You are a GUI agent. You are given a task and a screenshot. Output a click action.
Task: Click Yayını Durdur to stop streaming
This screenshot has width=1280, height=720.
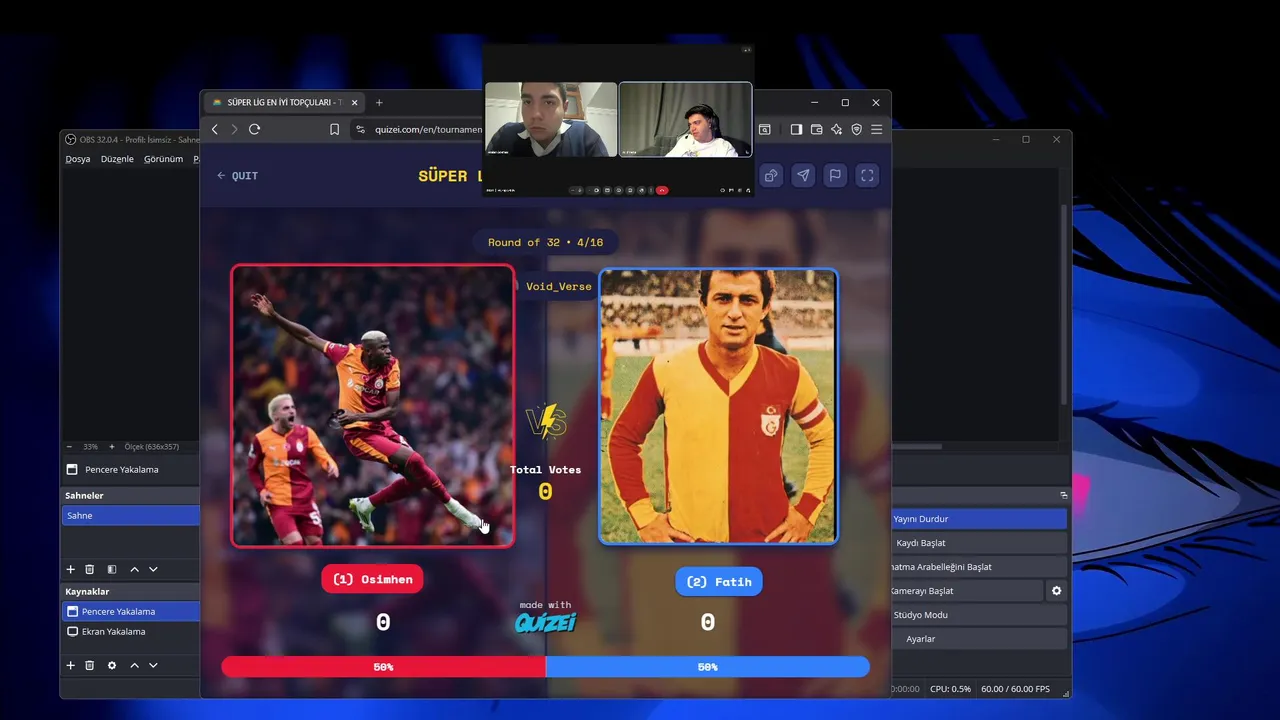pyautogui.click(x=979, y=519)
